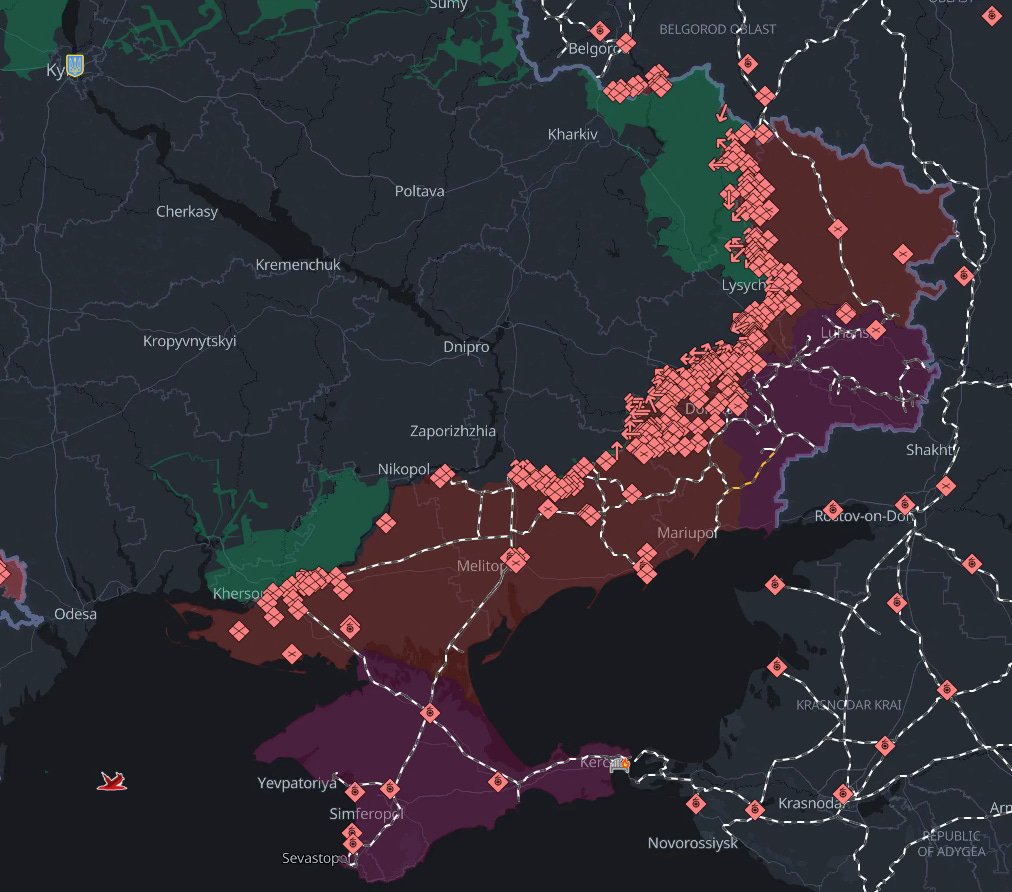
Task: Click the burning bridge icon at Kerch
Action: pyautogui.click(x=620, y=765)
